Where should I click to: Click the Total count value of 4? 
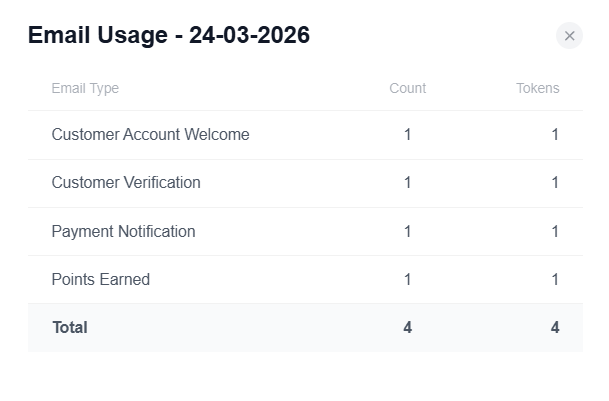click(x=408, y=328)
